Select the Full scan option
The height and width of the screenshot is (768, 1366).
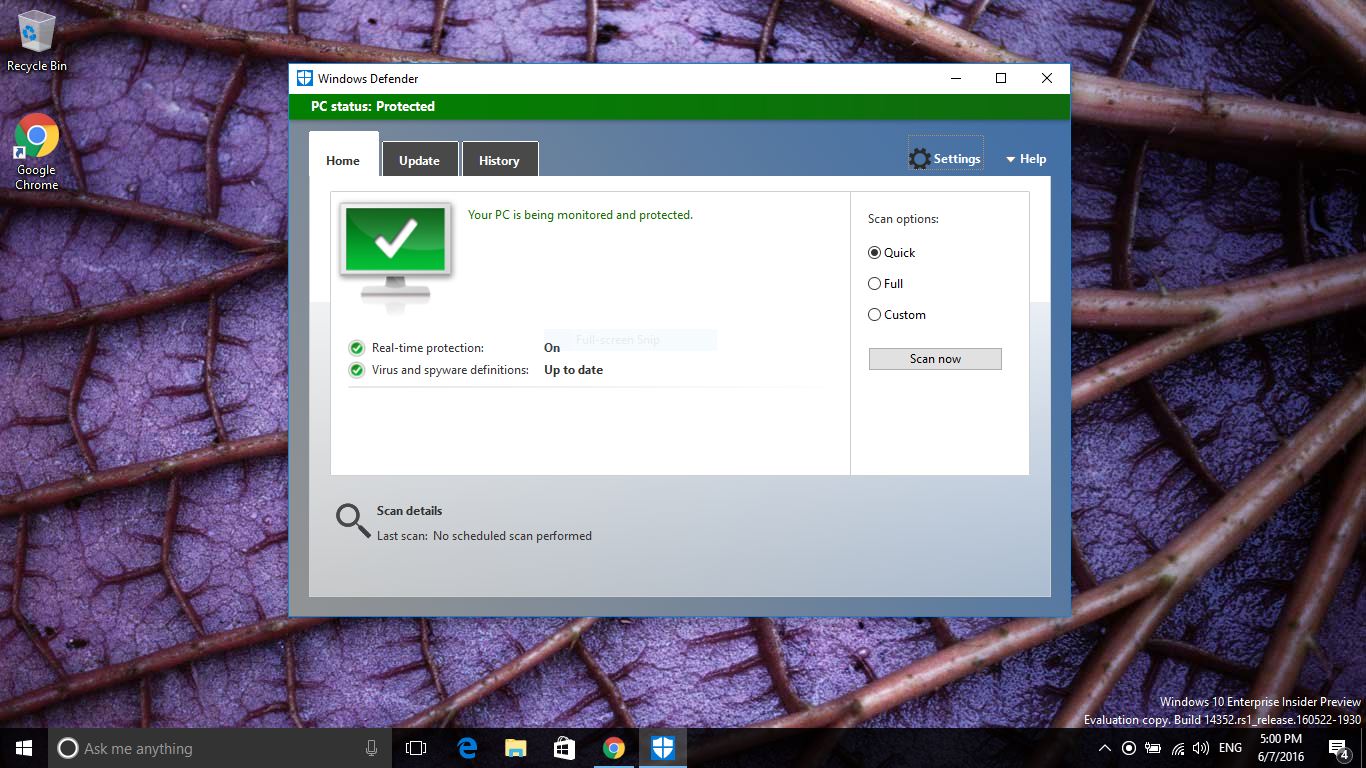pos(874,283)
